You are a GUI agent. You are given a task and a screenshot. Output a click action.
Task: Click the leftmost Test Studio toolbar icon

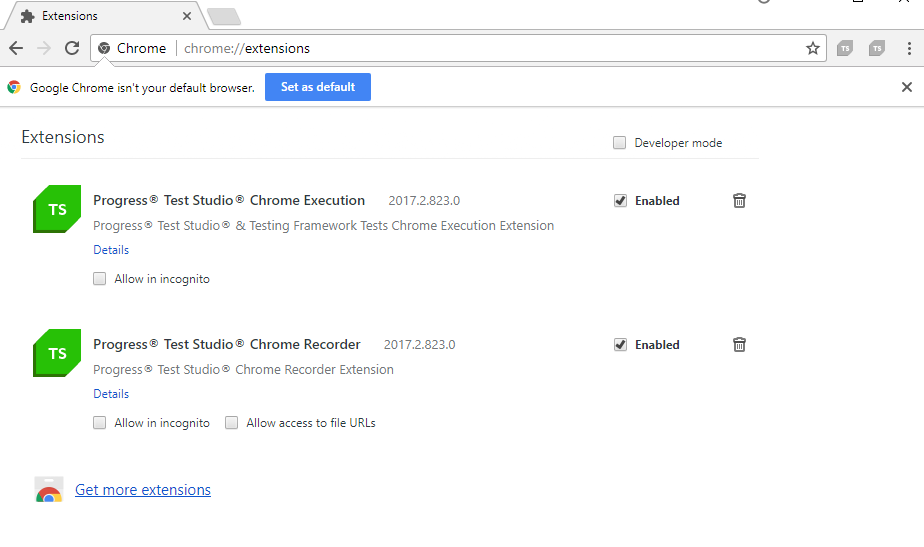(845, 48)
